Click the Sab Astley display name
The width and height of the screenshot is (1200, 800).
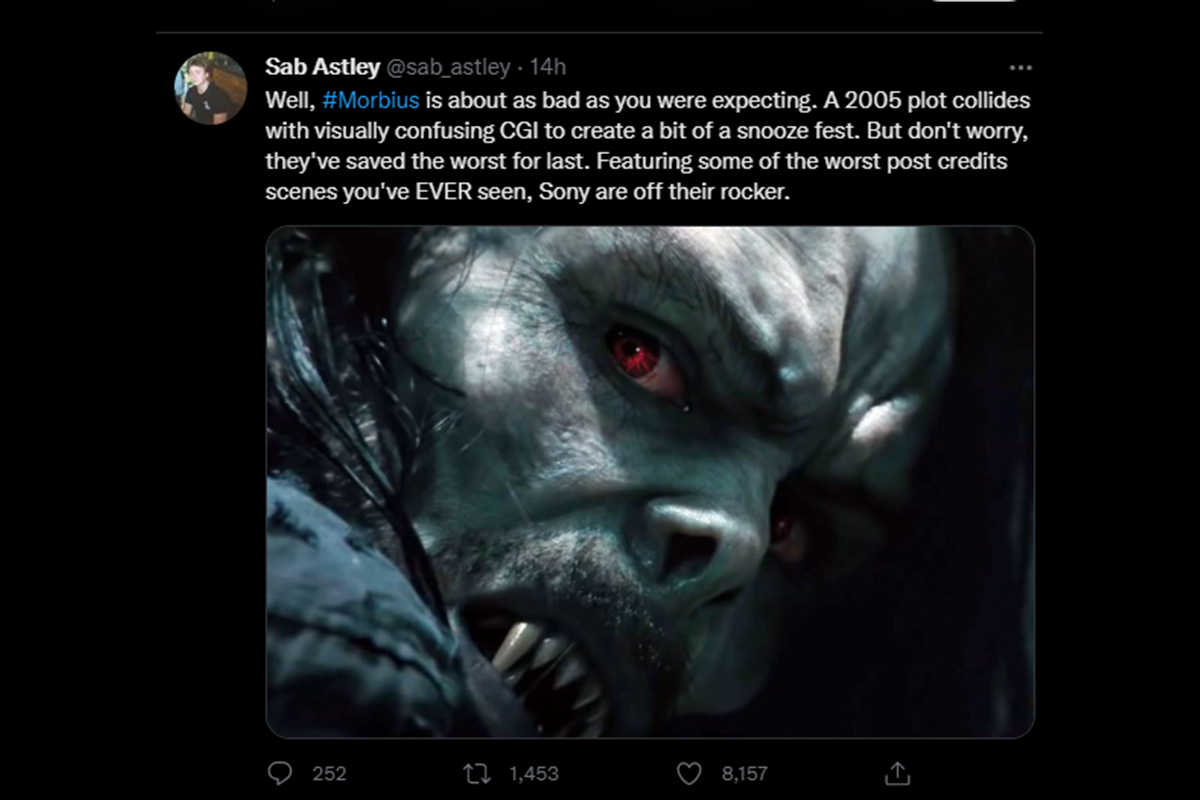point(322,67)
